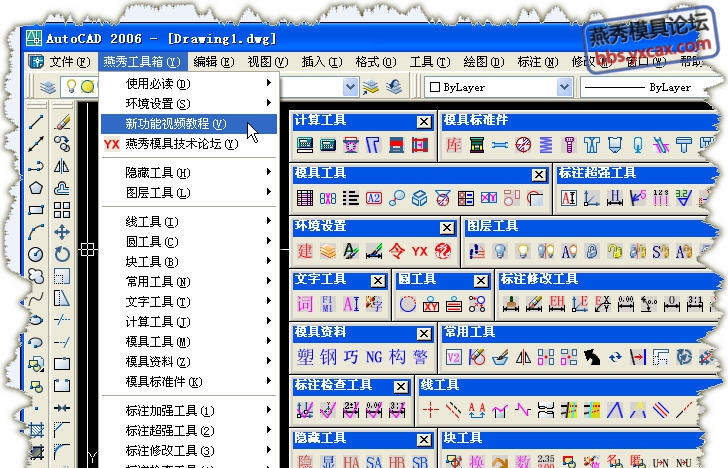Screen dimensions: 728x468
Task: Expand the 标注加强工具(1) submenu
Action: (189, 410)
